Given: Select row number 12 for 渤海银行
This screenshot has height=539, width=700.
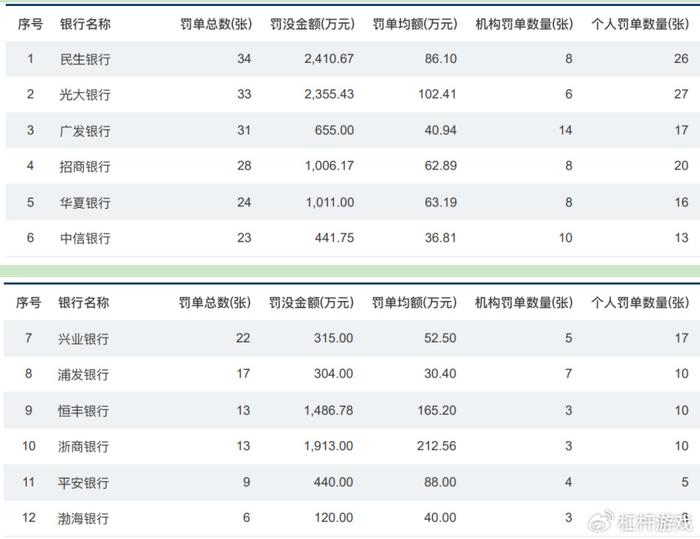Looking at the screenshot, I should (29, 518).
